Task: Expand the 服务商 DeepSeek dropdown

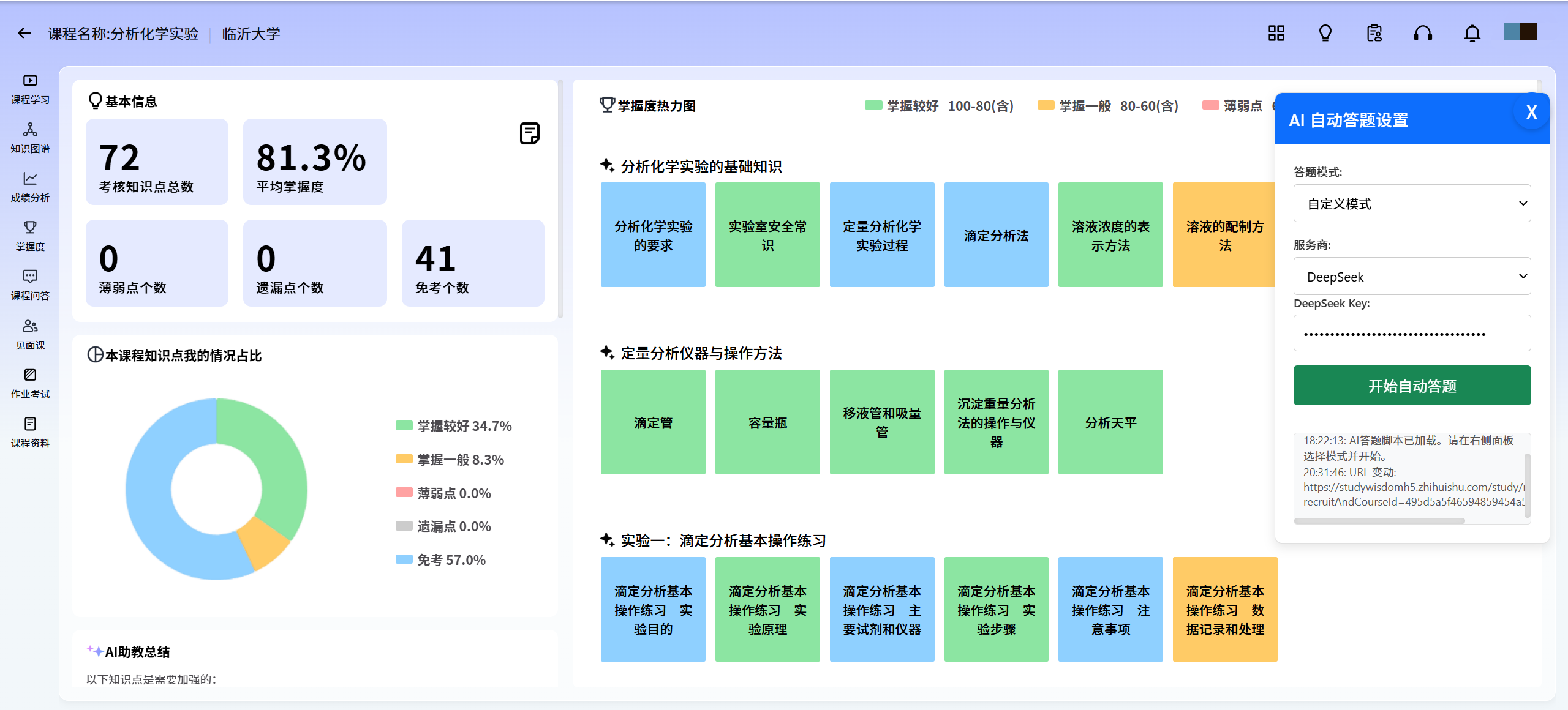Action: tap(1411, 277)
